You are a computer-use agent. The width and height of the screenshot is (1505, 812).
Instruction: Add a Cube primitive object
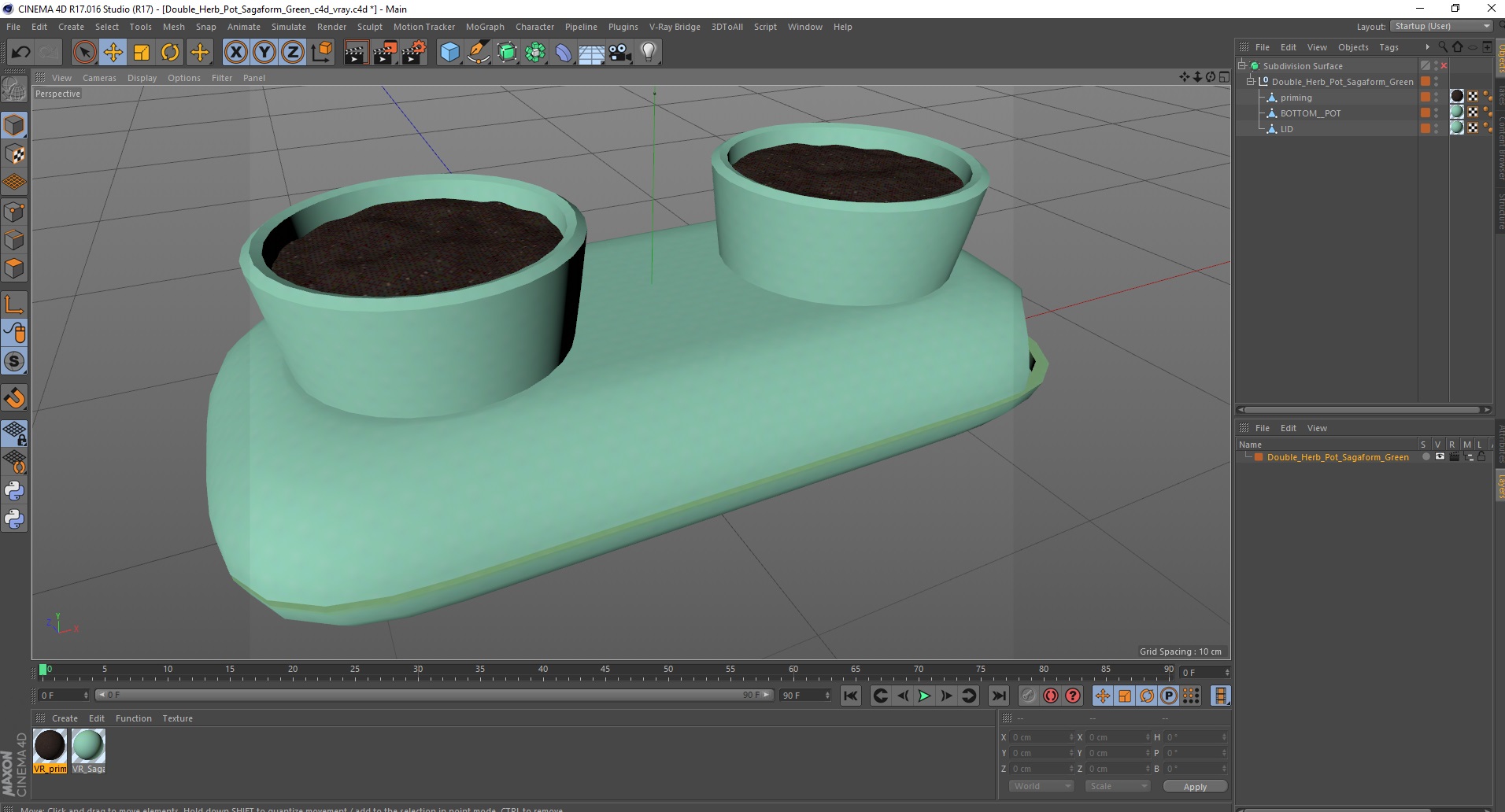pyautogui.click(x=449, y=53)
